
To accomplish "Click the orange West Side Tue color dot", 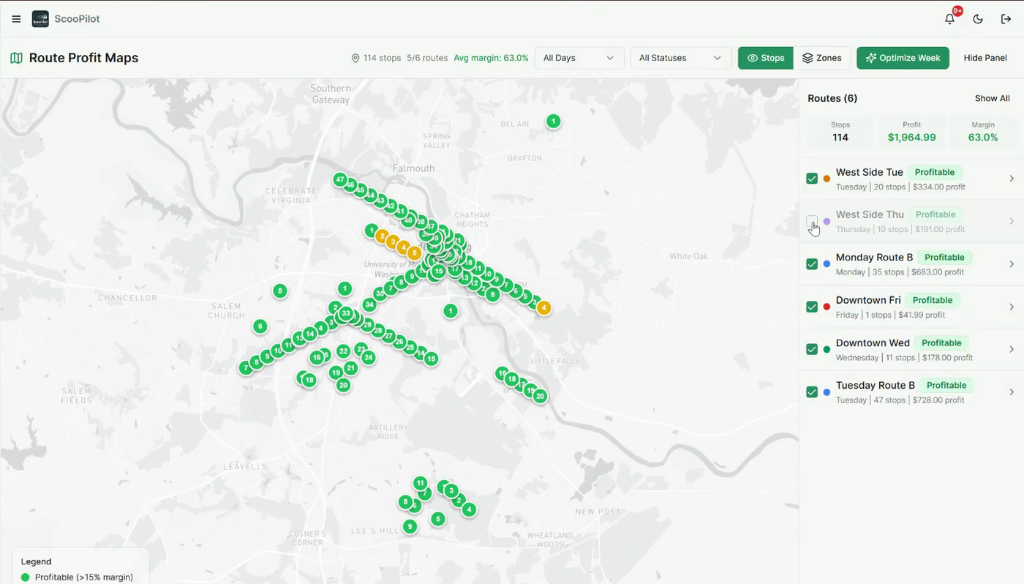I will [x=827, y=178].
